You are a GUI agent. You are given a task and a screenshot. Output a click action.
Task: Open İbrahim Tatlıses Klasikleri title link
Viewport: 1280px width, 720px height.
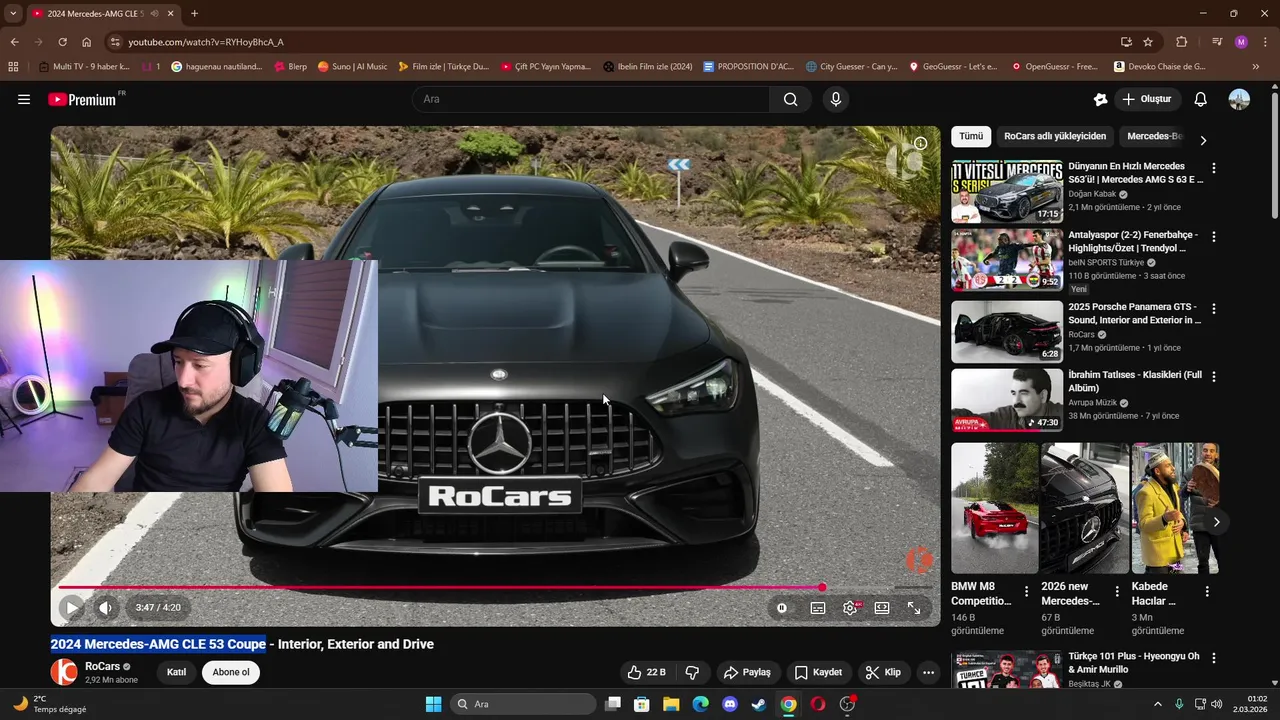coord(1135,381)
